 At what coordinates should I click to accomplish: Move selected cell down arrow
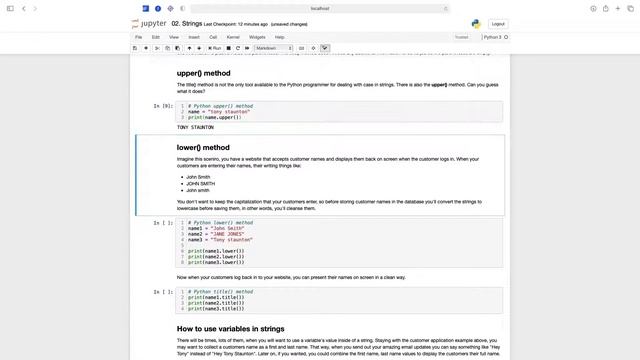tap(199, 48)
